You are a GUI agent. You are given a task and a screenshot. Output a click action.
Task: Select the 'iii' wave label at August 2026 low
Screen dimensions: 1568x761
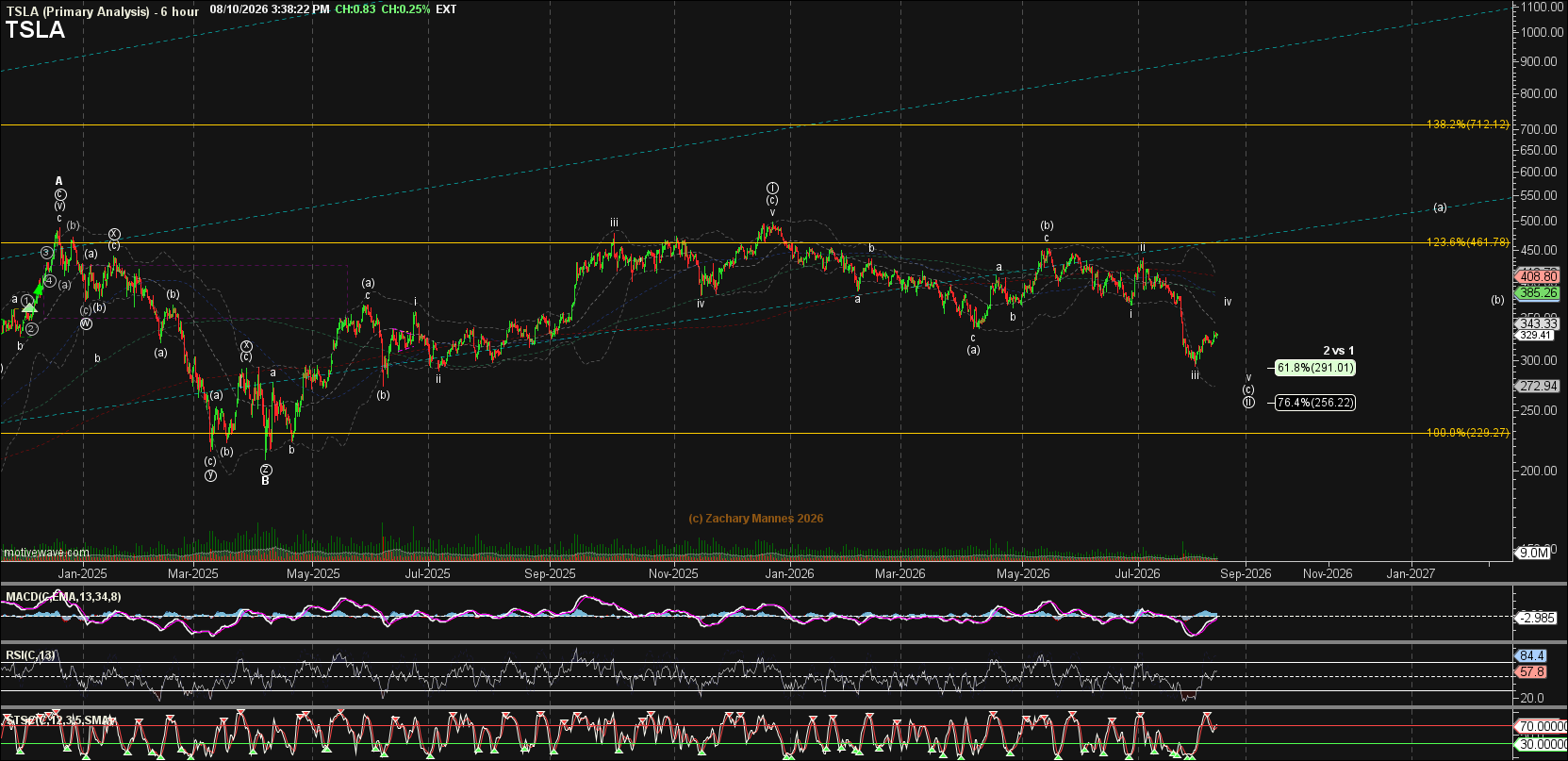point(1195,375)
